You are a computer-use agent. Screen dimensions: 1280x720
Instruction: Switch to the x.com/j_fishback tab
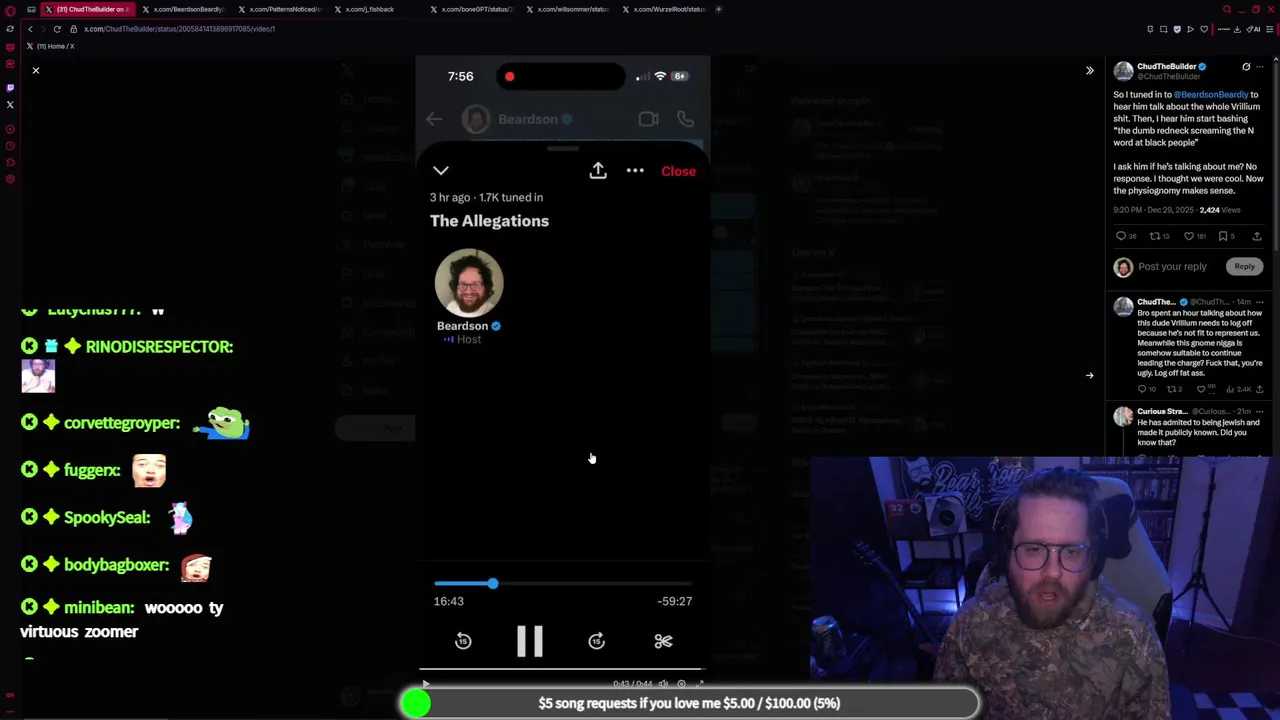(x=376, y=9)
